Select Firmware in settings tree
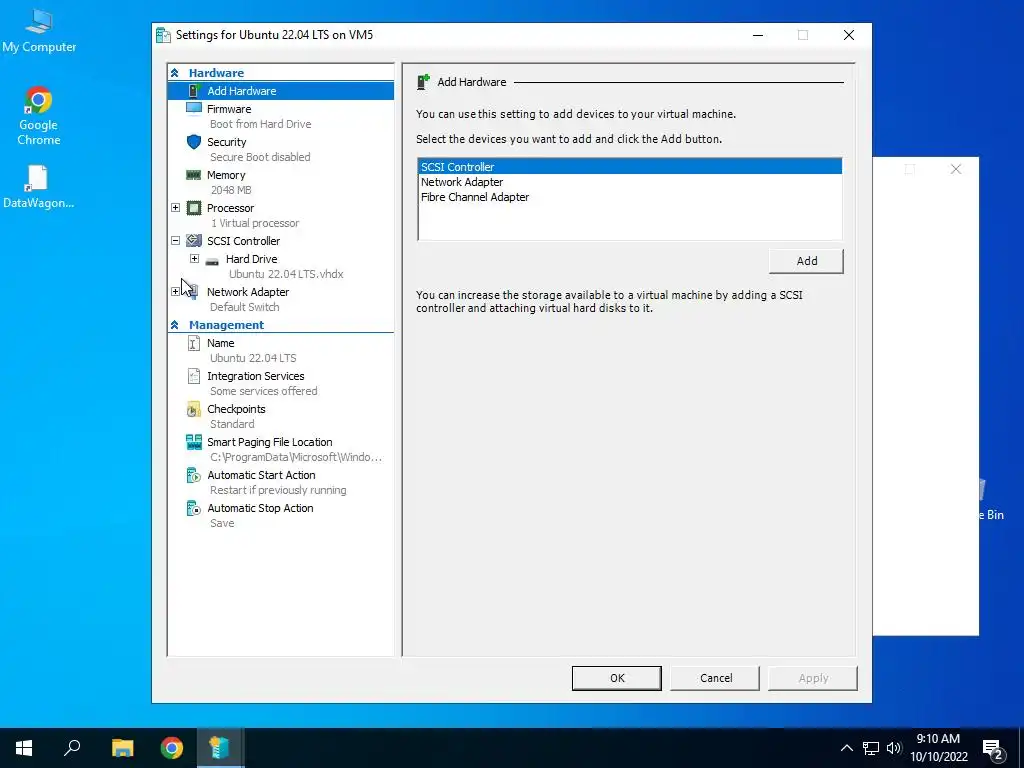The image size is (1024, 768). (229, 109)
